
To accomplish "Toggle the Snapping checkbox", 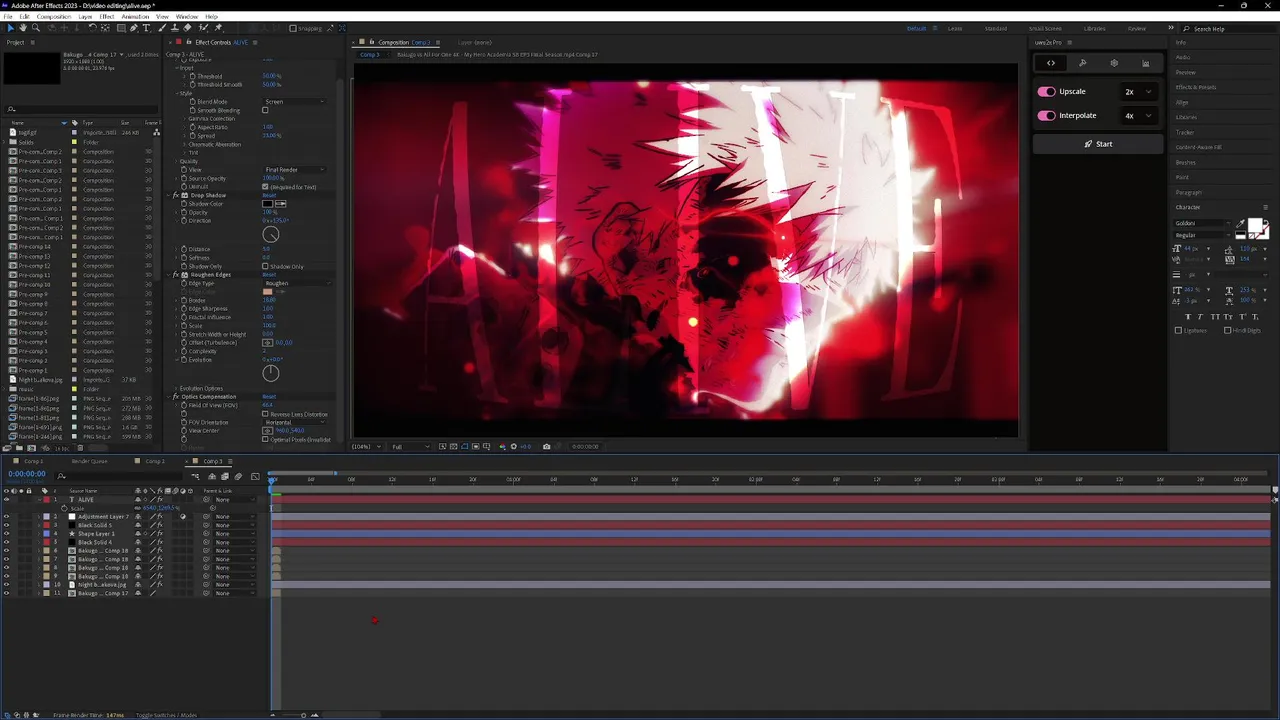I will [293, 28].
